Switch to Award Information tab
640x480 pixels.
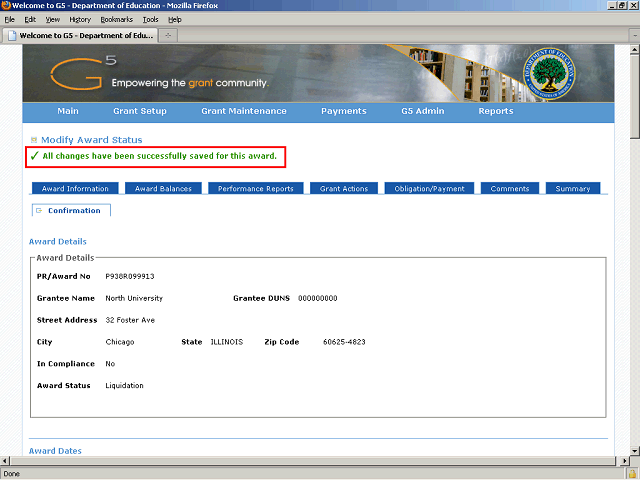75,189
